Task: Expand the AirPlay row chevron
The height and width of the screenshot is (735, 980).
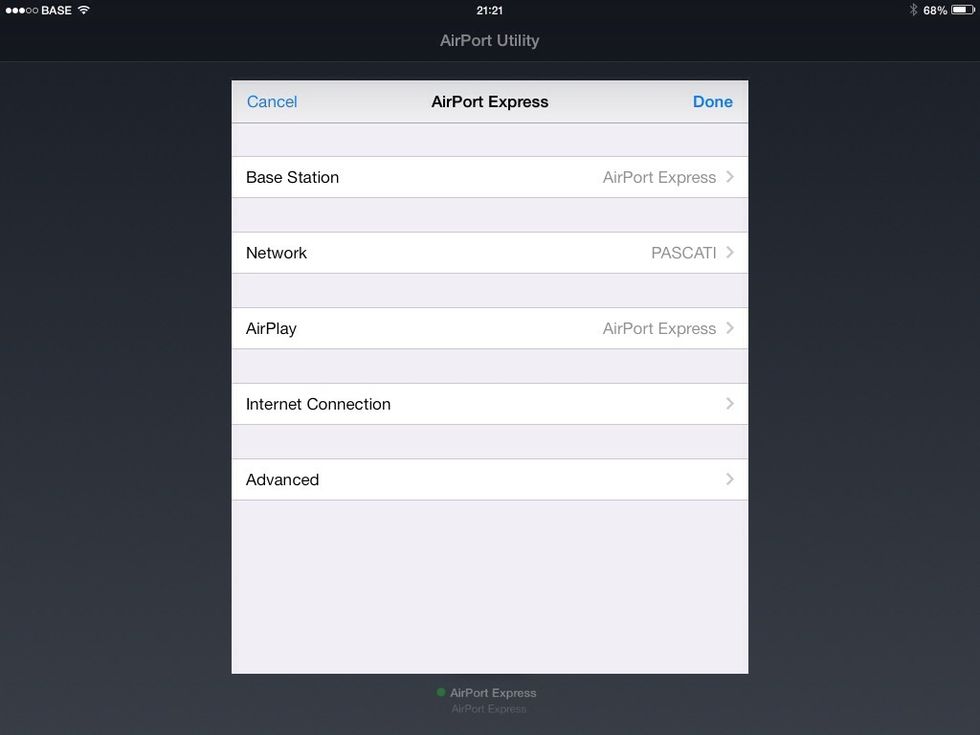Action: 729,328
